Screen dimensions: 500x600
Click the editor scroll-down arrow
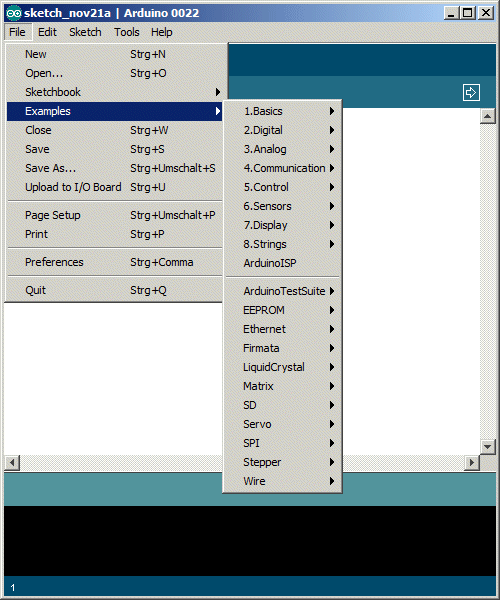[x=487, y=447]
